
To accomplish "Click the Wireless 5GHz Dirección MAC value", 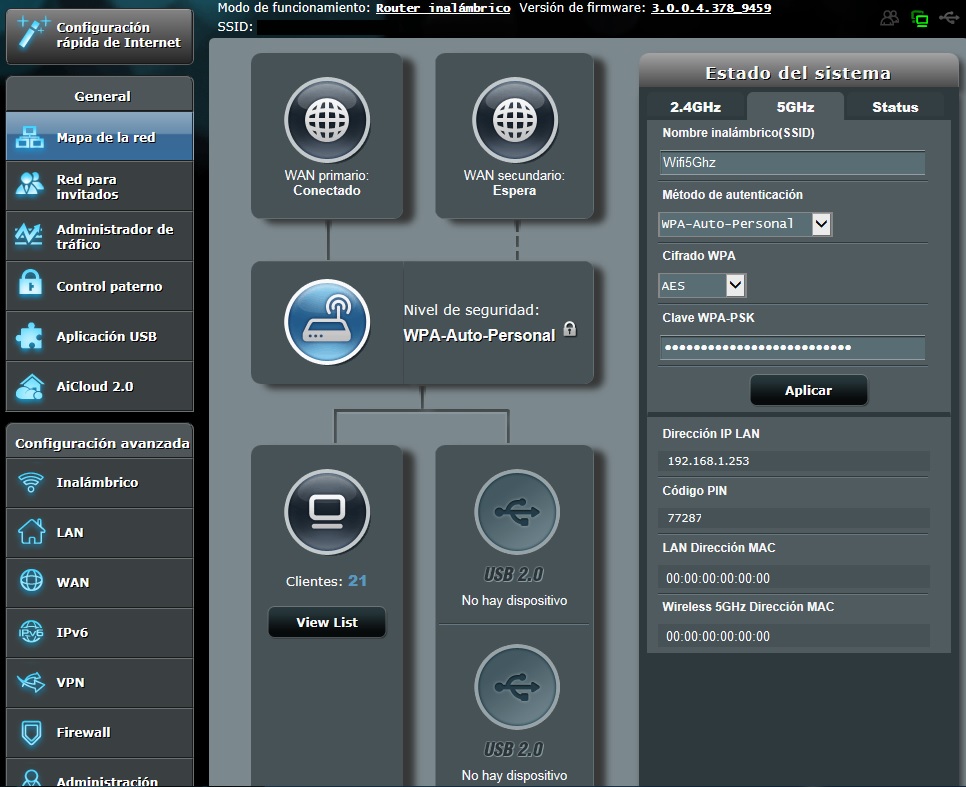I will pos(718,636).
